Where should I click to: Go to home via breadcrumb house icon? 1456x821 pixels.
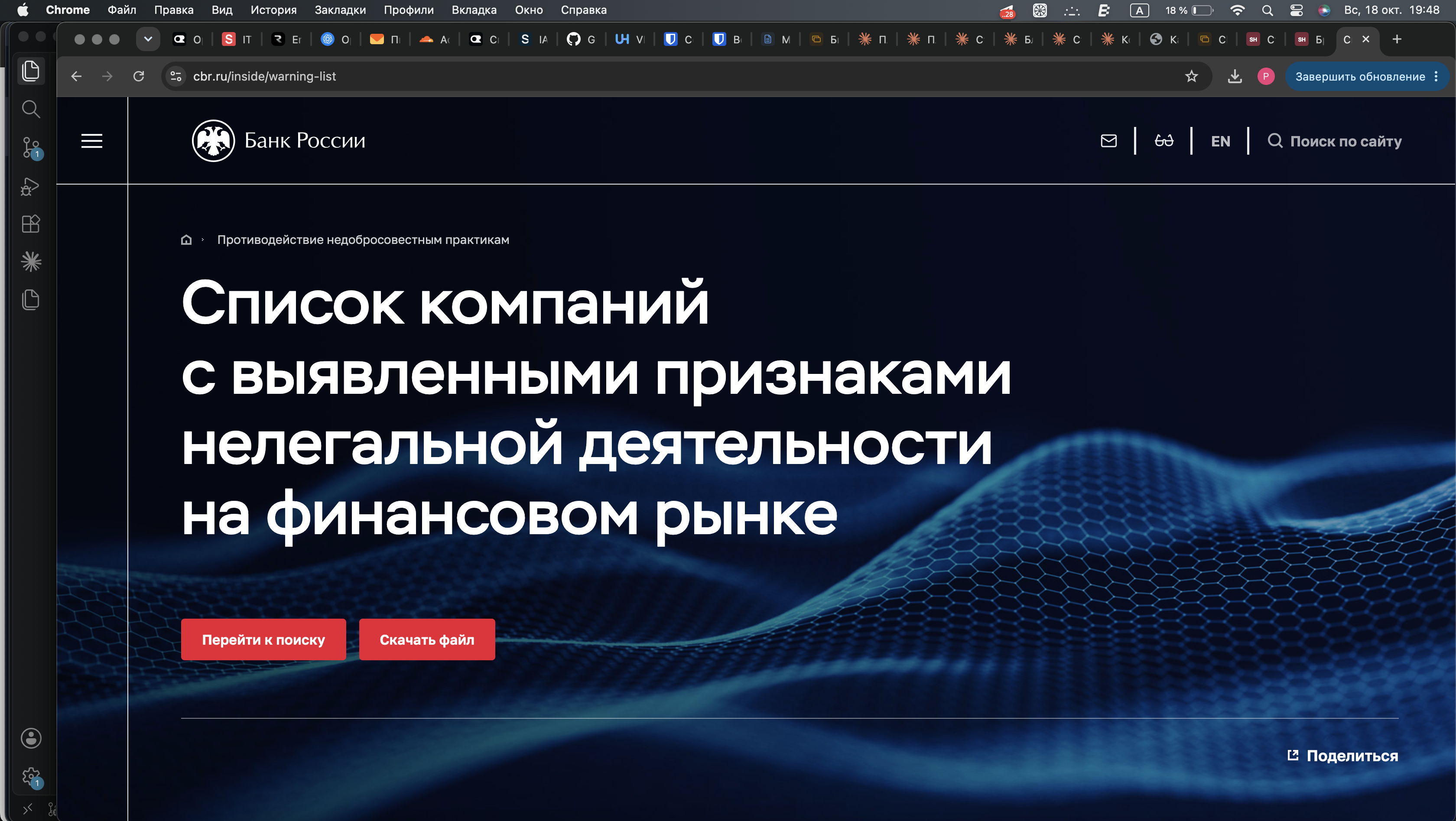click(x=186, y=240)
